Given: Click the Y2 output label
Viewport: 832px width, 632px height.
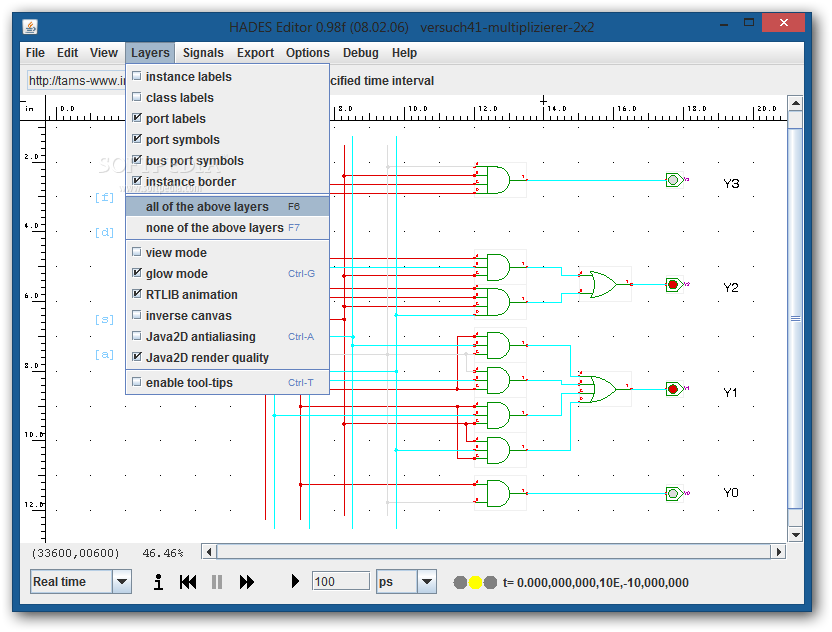Looking at the screenshot, I should (x=731, y=288).
